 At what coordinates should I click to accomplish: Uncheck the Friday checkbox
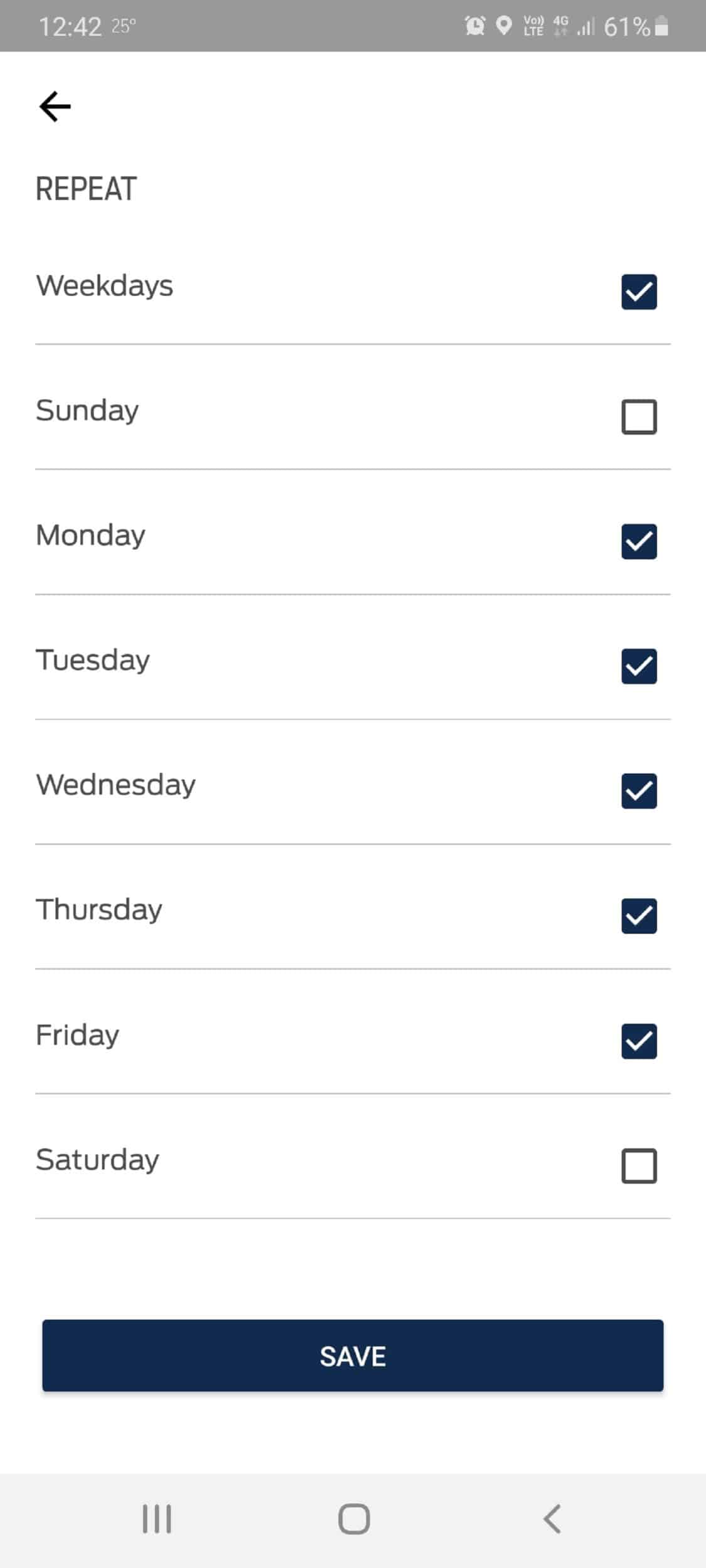click(639, 1041)
